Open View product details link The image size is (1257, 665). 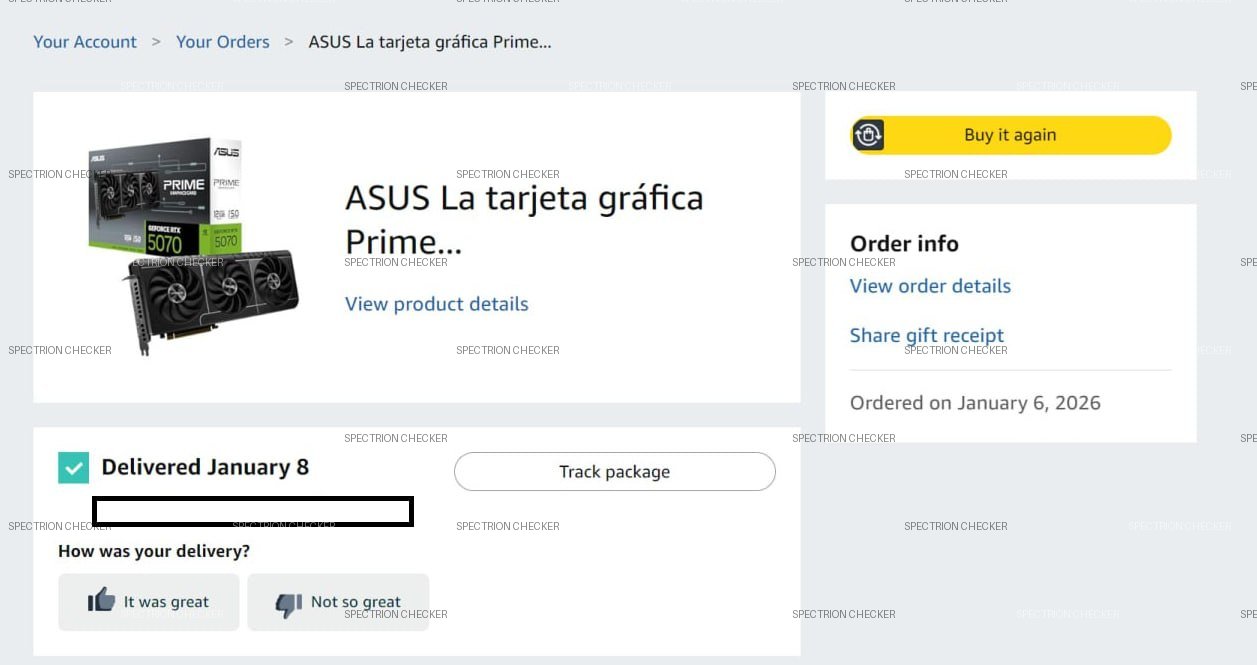coord(436,304)
